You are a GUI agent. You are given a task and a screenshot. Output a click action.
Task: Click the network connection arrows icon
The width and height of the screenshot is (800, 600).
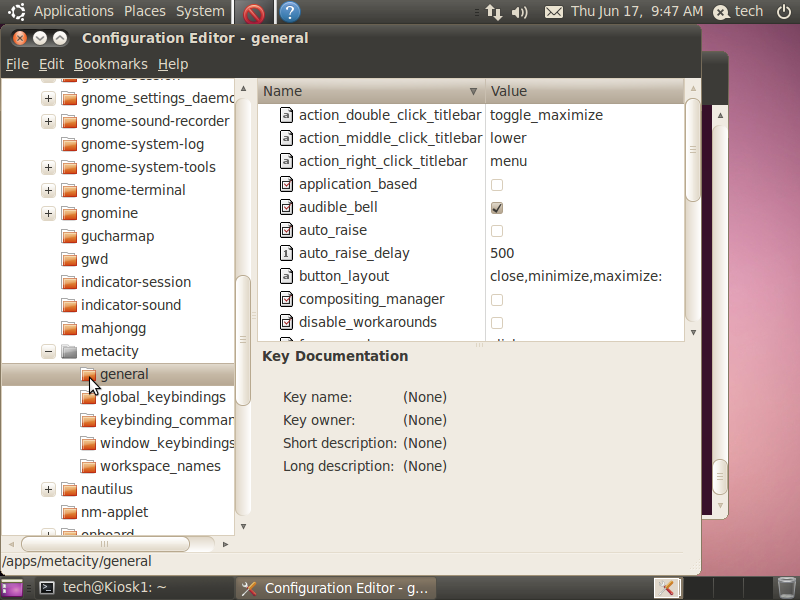[x=494, y=12]
